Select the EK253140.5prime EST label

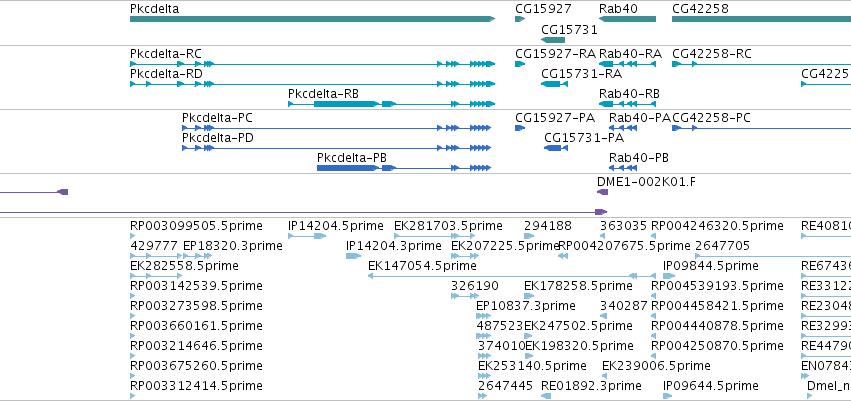click(532, 366)
